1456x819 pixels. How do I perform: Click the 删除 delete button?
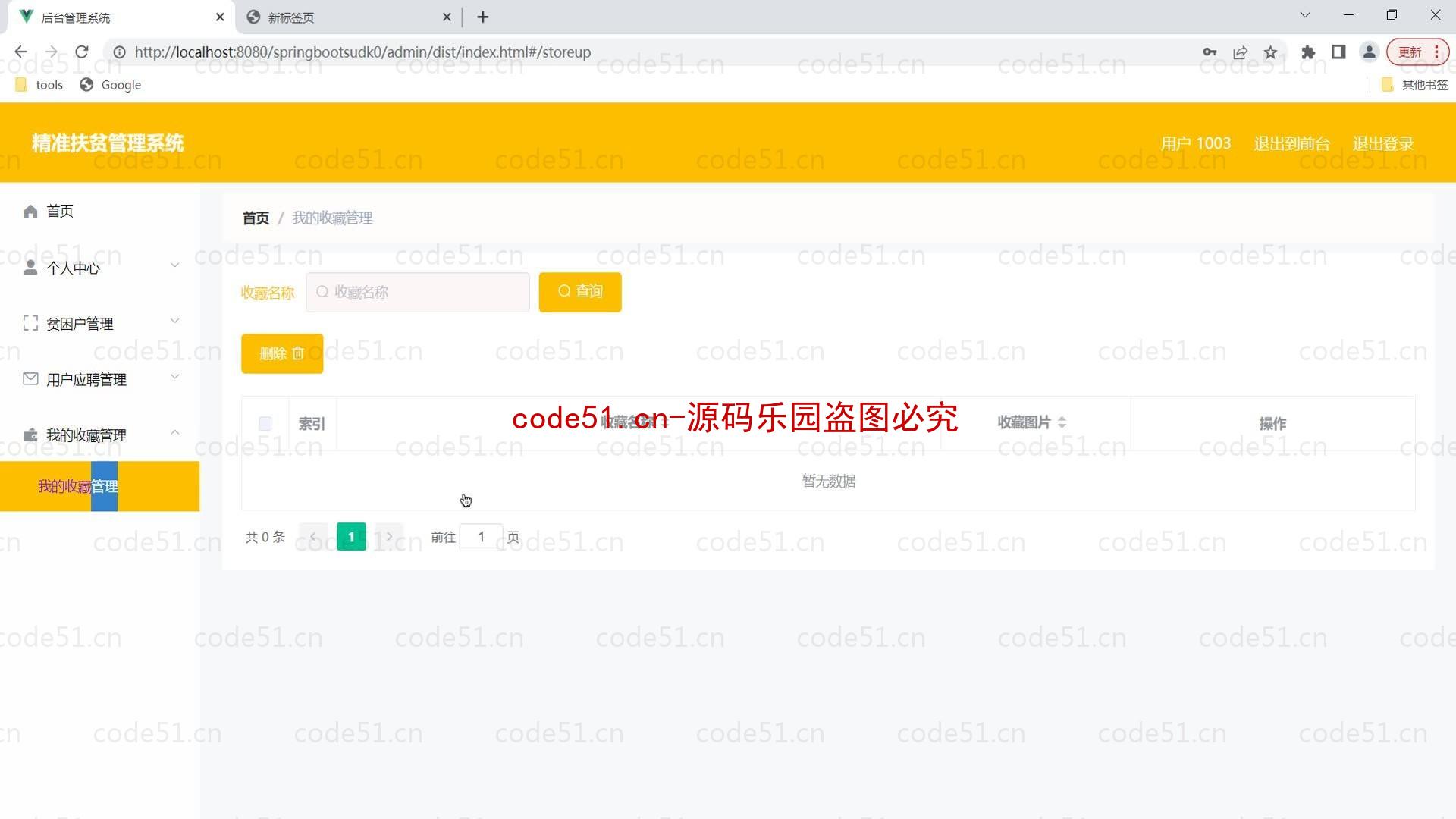click(282, 353)
